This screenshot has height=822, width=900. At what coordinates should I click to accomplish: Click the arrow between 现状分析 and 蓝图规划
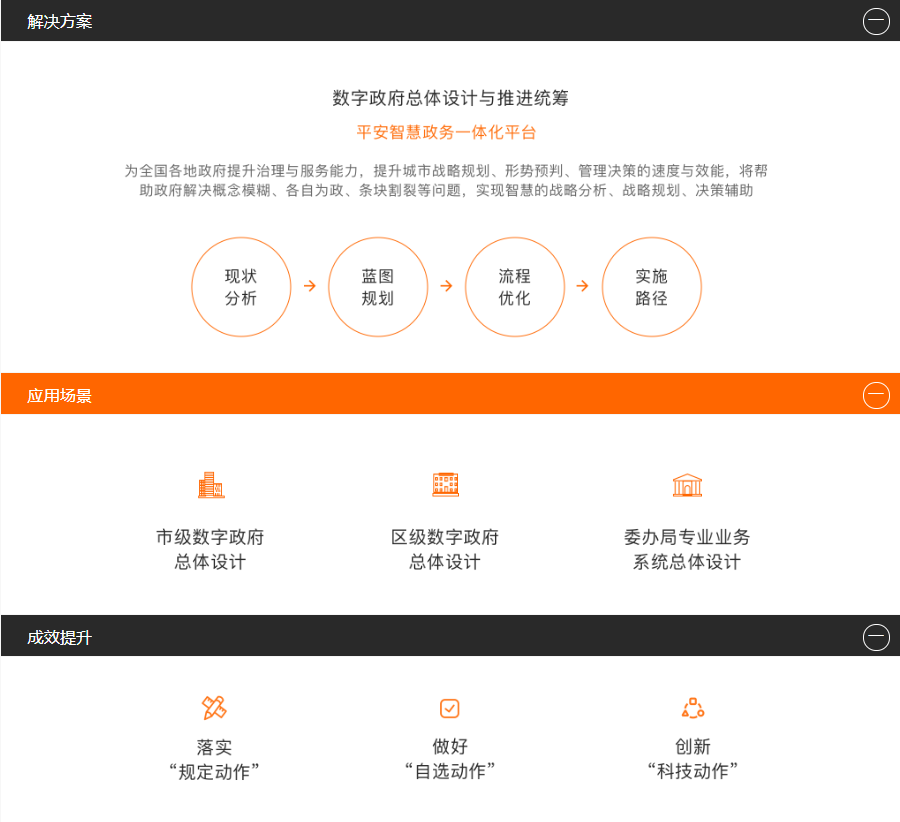pos(310,286)
